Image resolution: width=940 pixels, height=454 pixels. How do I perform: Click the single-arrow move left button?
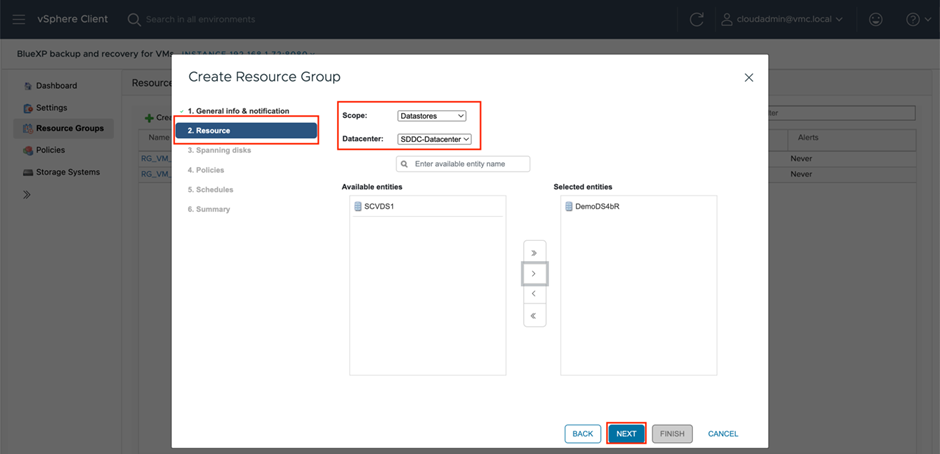[x=534, y=294]
